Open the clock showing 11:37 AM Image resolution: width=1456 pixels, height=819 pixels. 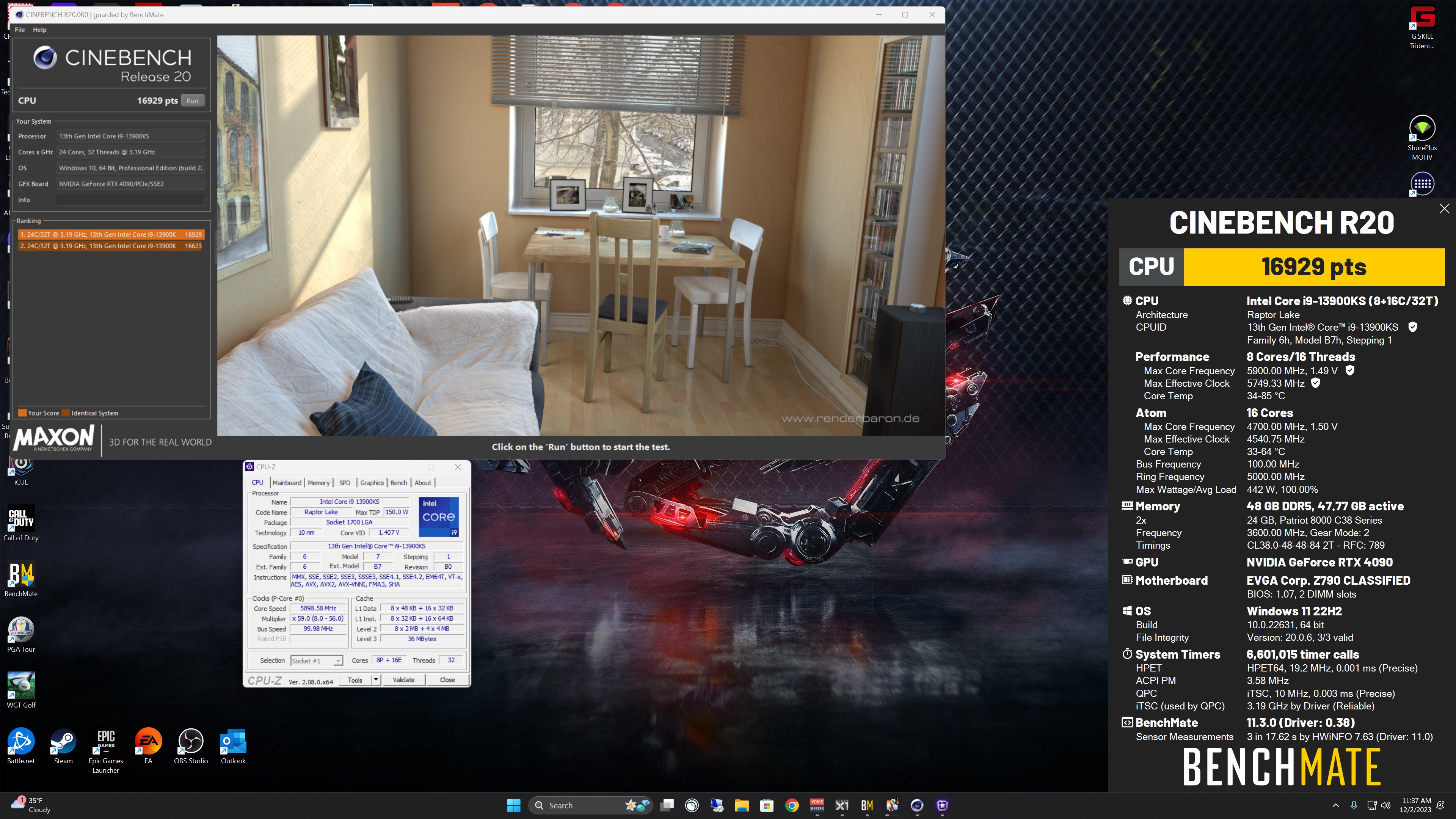point(1416,805)
